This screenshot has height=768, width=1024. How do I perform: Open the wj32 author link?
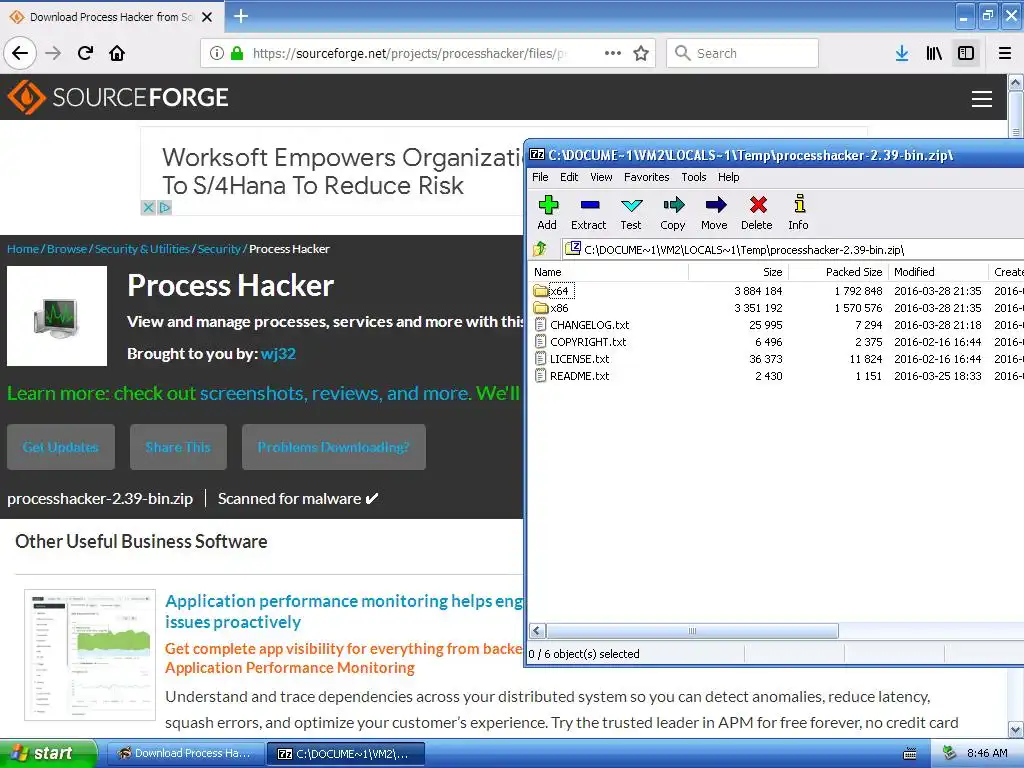click(278, 353)
